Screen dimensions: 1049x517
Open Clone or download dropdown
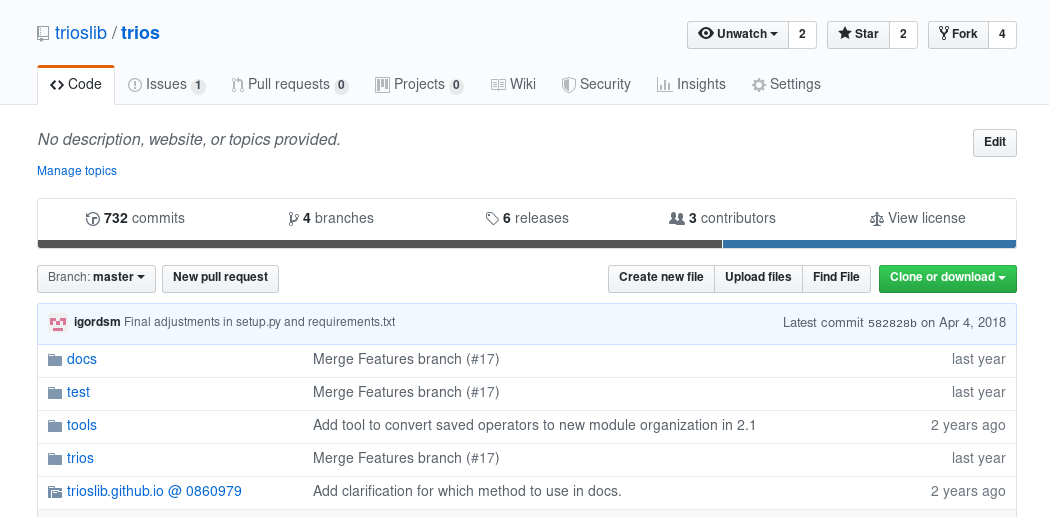tap(947, 279)
